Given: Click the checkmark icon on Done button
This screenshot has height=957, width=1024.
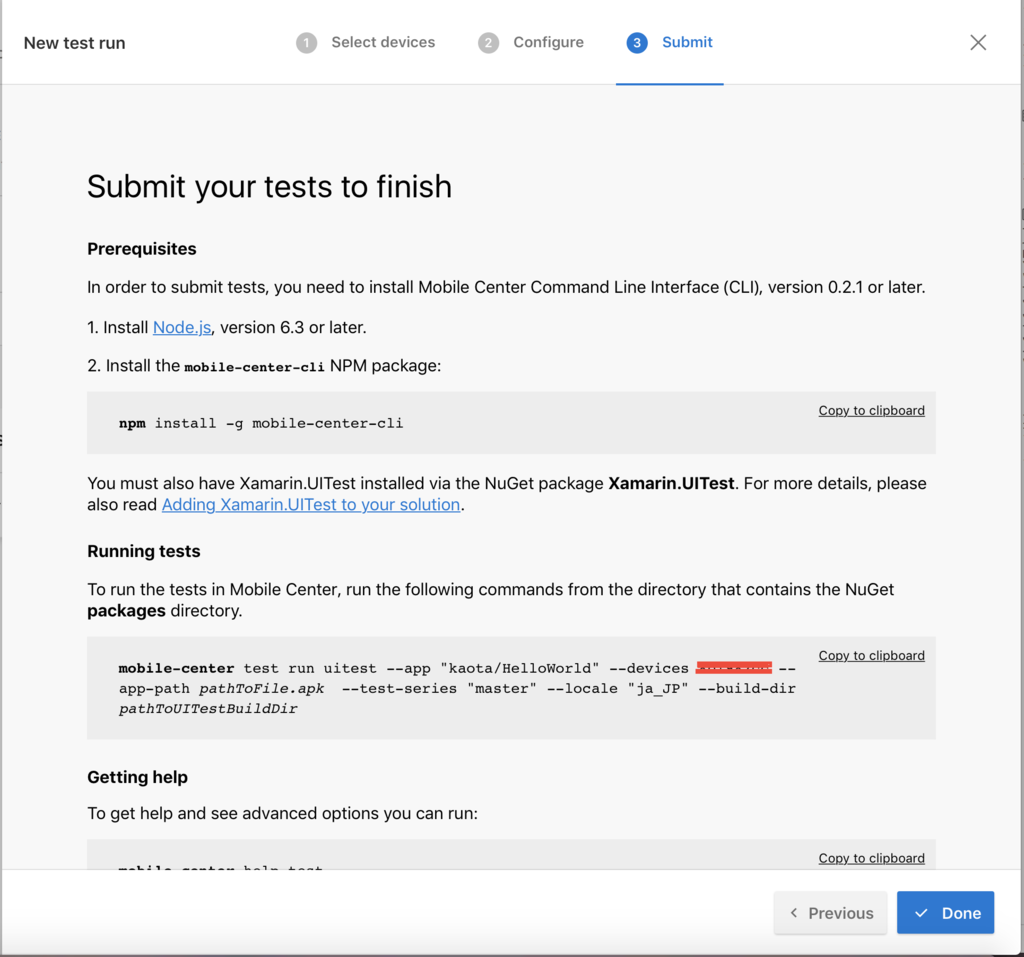Looking at the screenshot, I should (x=921, y=913).
